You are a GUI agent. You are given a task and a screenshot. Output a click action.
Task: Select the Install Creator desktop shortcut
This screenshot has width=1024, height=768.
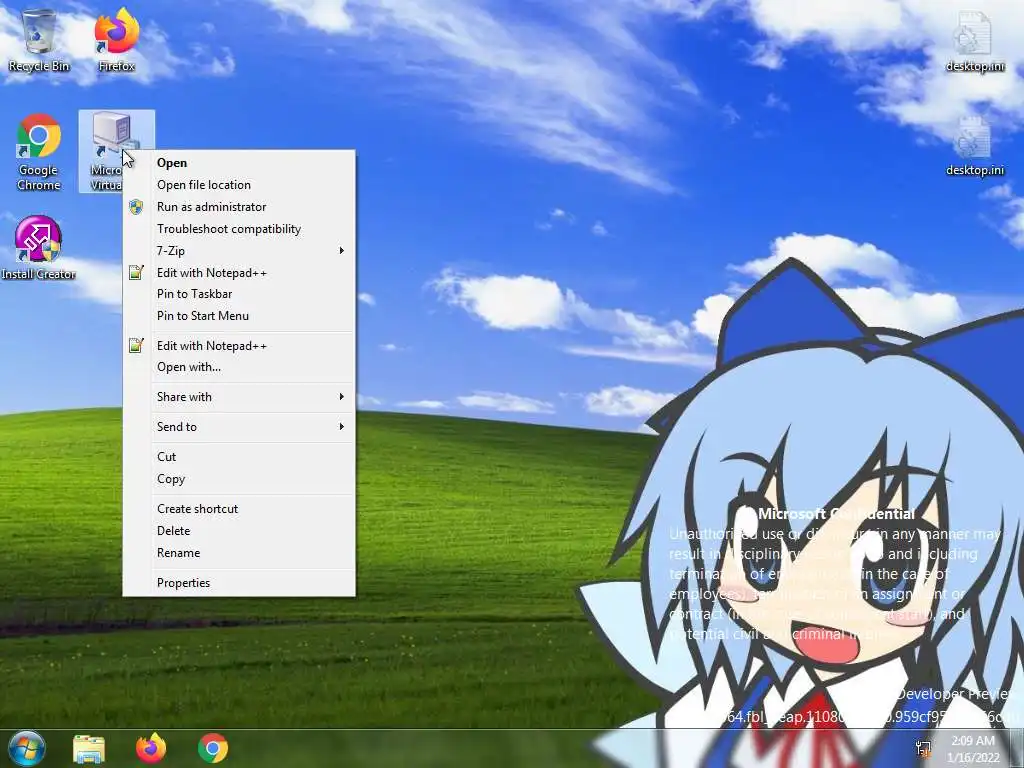(x=39, y=248)
